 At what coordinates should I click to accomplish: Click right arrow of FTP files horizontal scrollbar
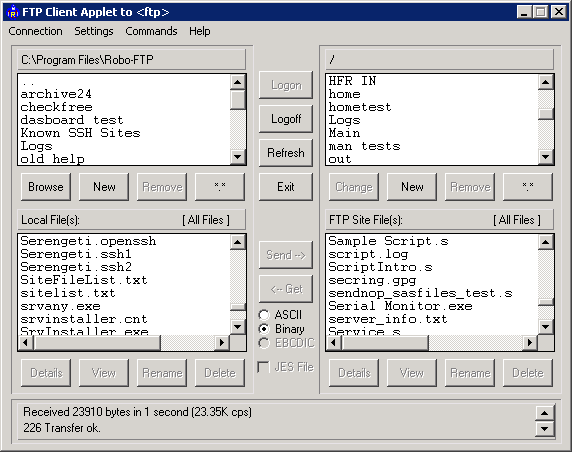pos(530,343)
